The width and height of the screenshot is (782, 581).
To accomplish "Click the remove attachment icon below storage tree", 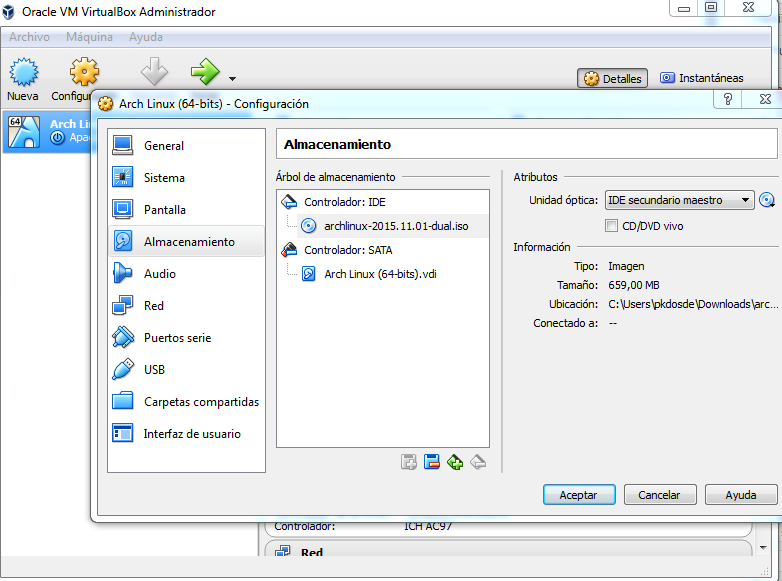I will pyautogui.click(x=478, y=461).
